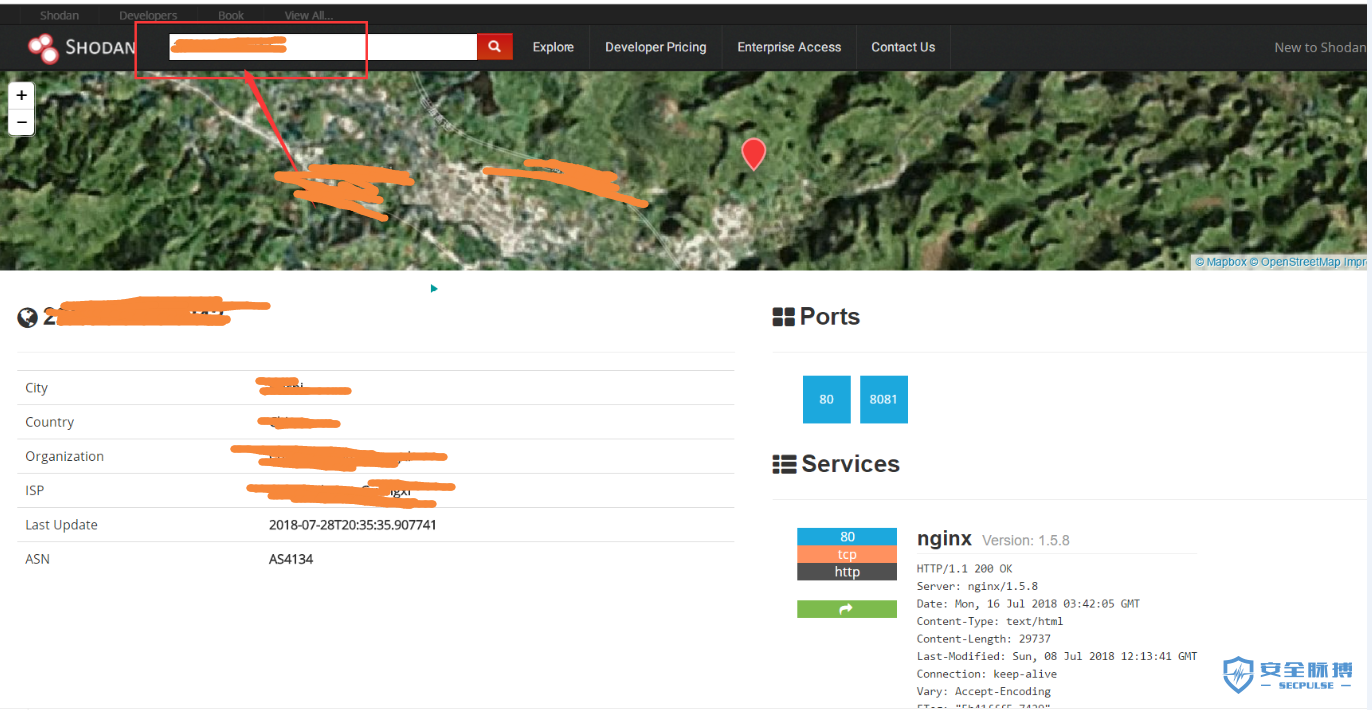Click the nginx service title

[x=944, y=538]
